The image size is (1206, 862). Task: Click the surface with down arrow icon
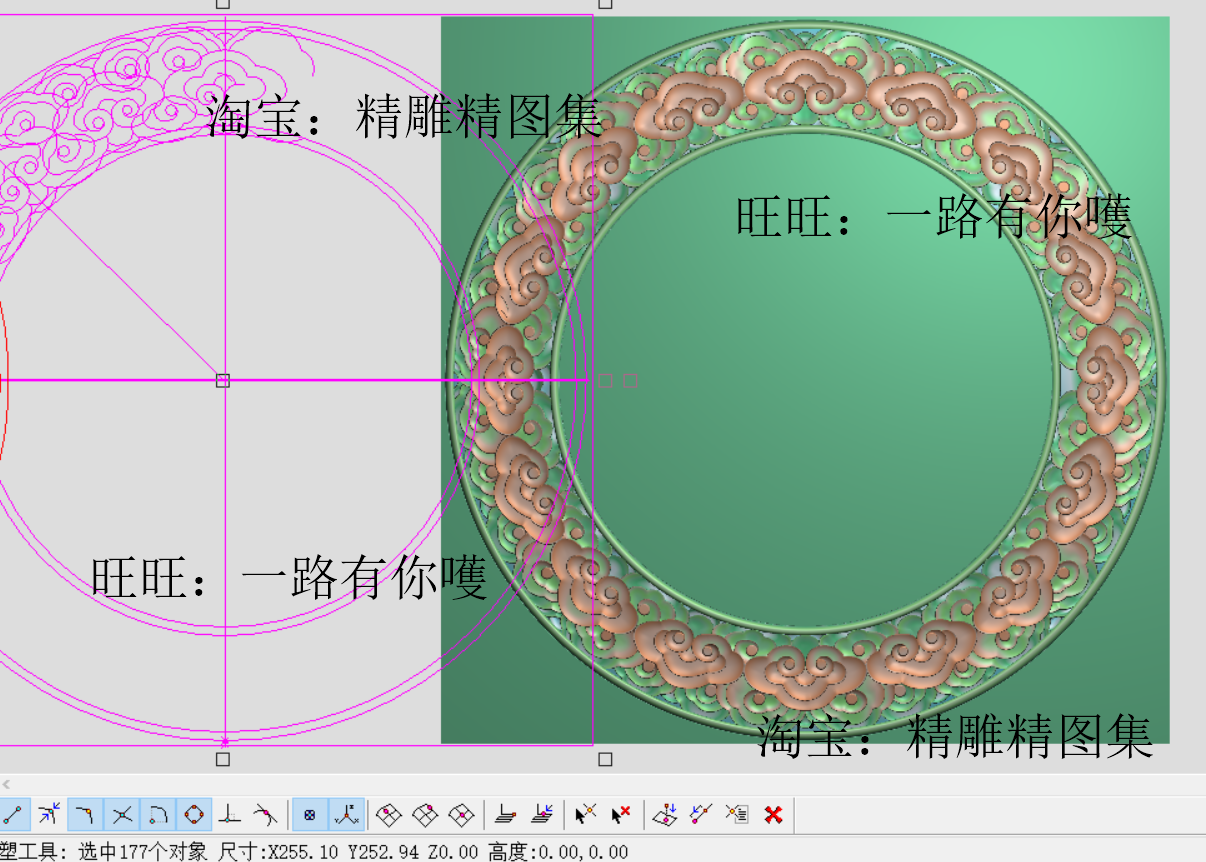point(665,815)
